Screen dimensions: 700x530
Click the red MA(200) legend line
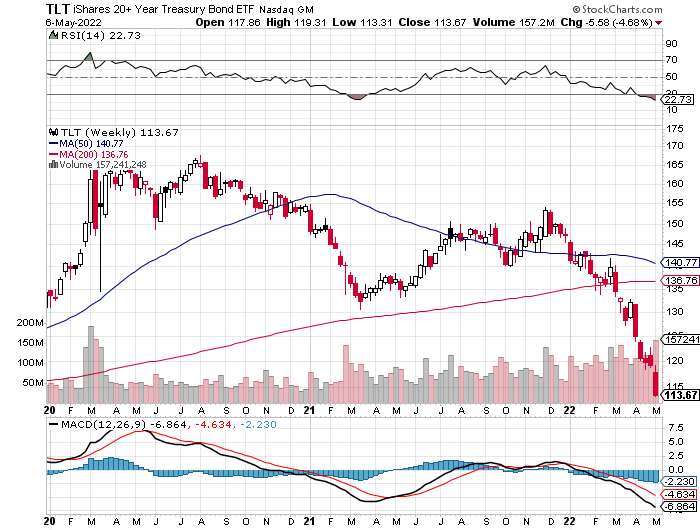54,154
